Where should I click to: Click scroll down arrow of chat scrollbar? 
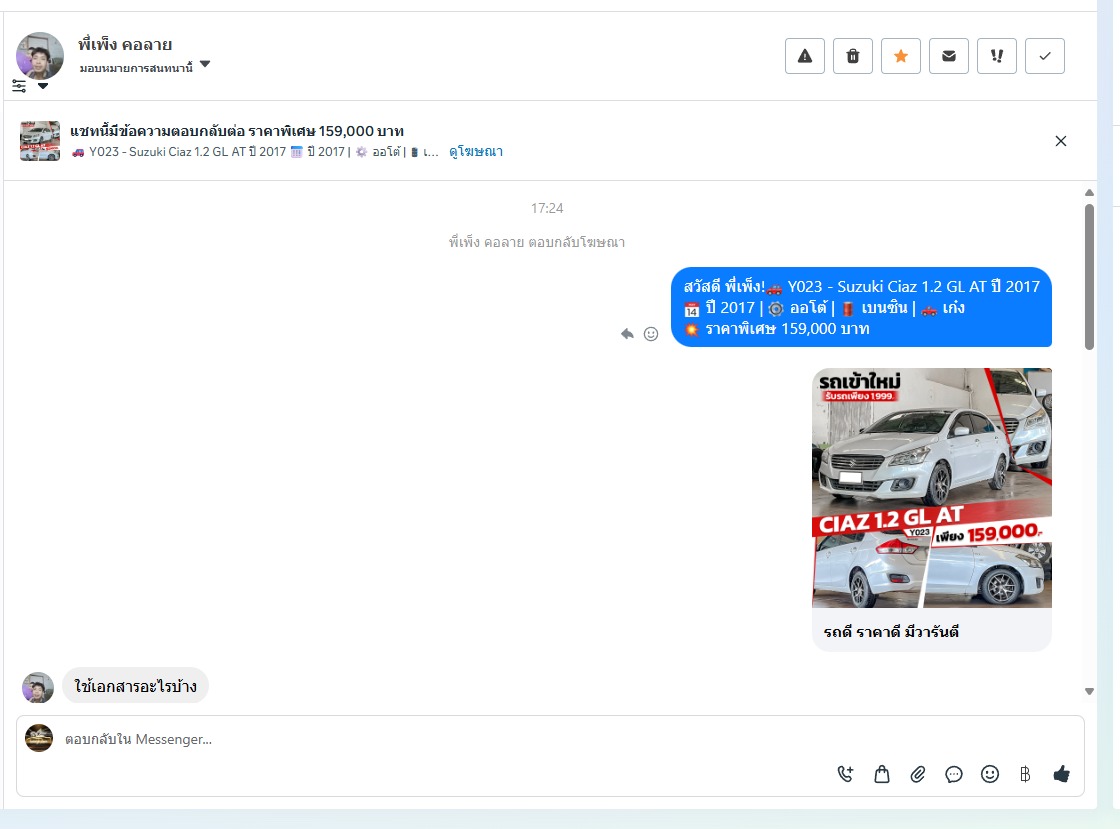(x=1089, y=691)
